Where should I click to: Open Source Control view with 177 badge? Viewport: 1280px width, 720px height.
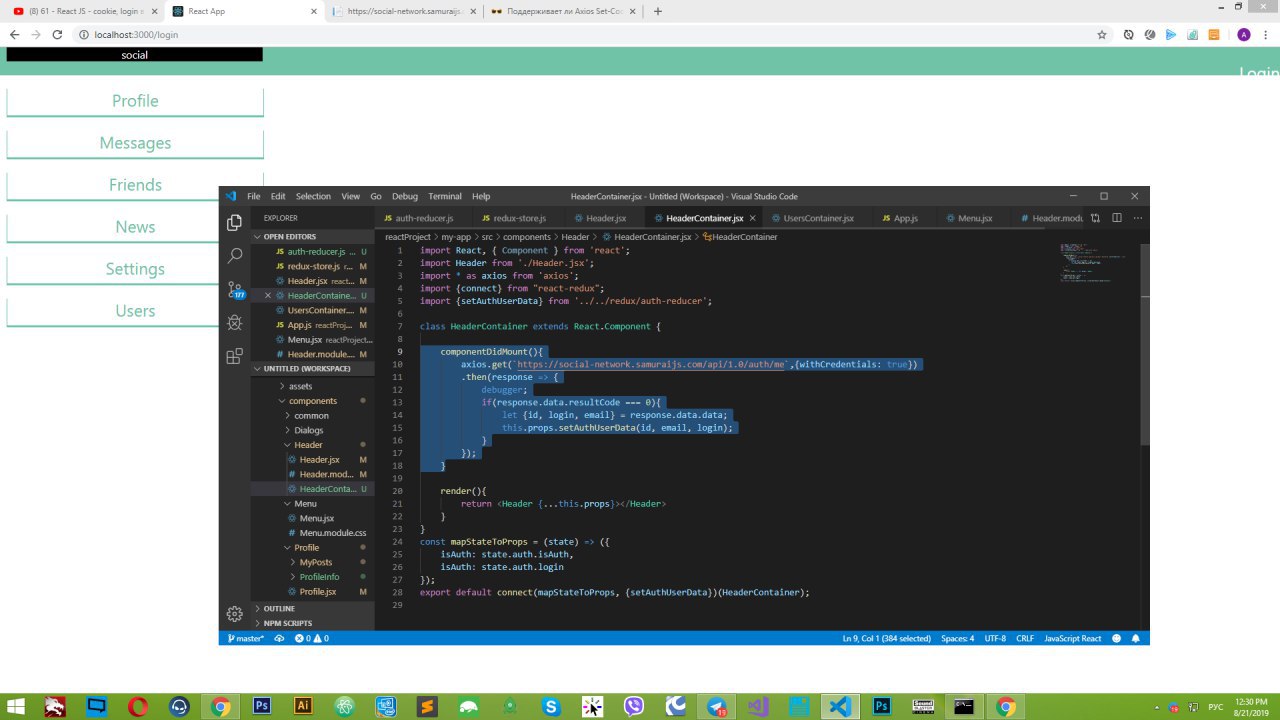[235, 290]
